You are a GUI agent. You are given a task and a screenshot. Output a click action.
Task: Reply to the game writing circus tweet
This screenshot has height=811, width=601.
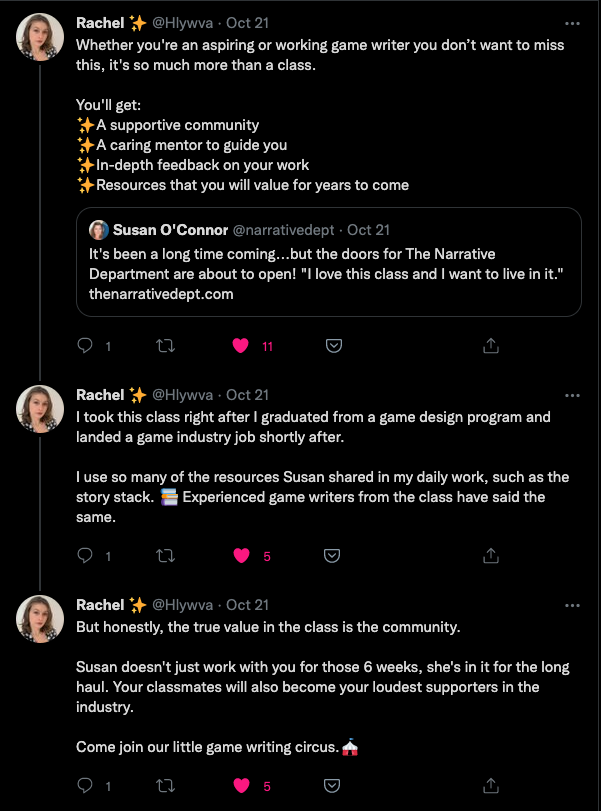point(86,785)
